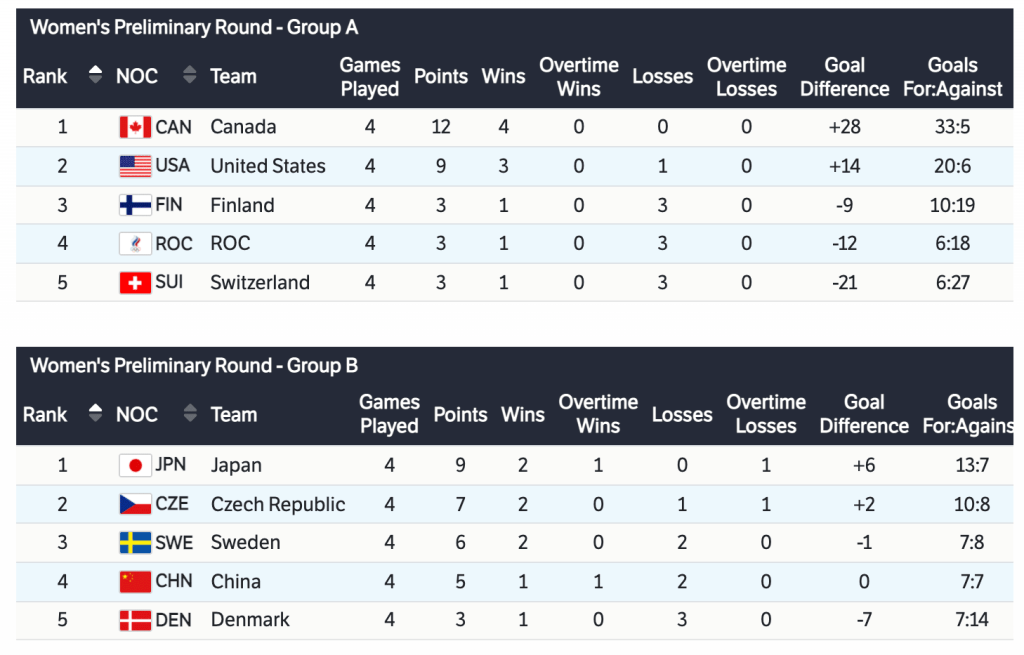
Task: Click the Sweden flag icon
Action: click(135, 543)
